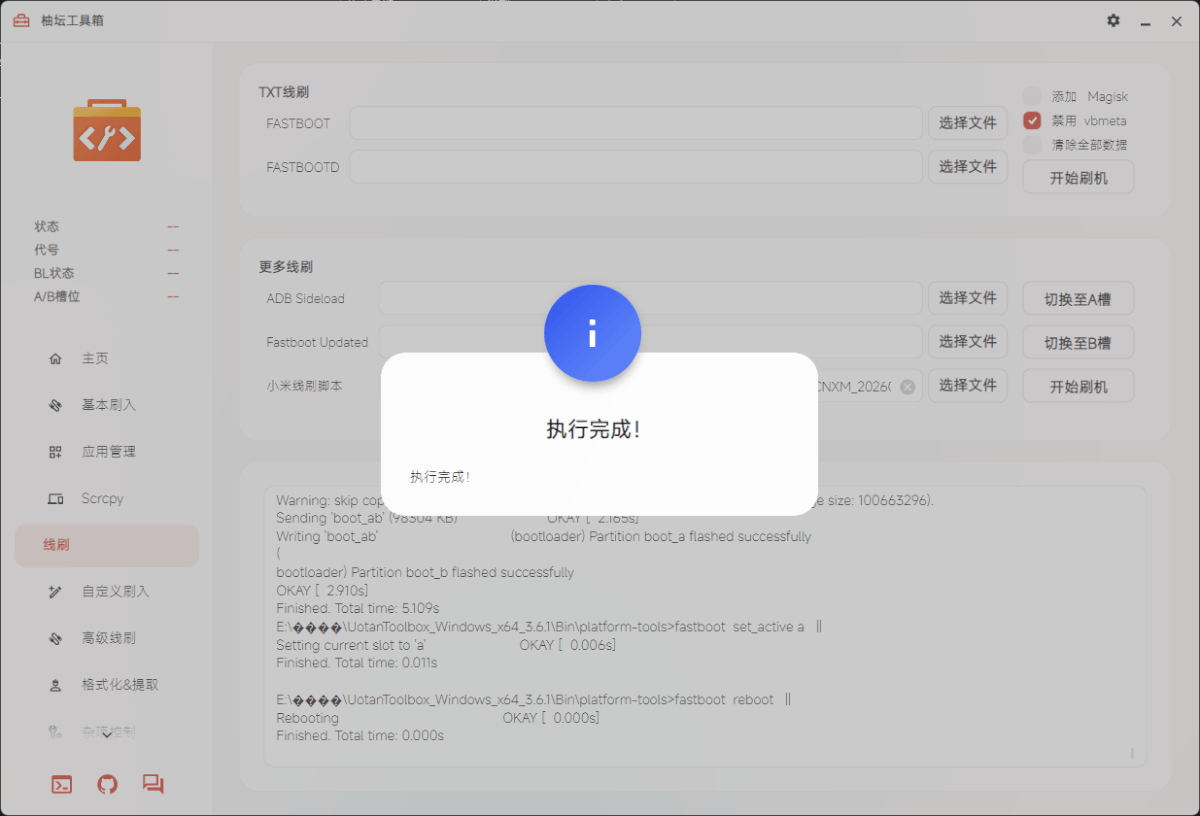Click 状态 label in device info
The width and height of the screenshot is (1200, 816).
46,227
